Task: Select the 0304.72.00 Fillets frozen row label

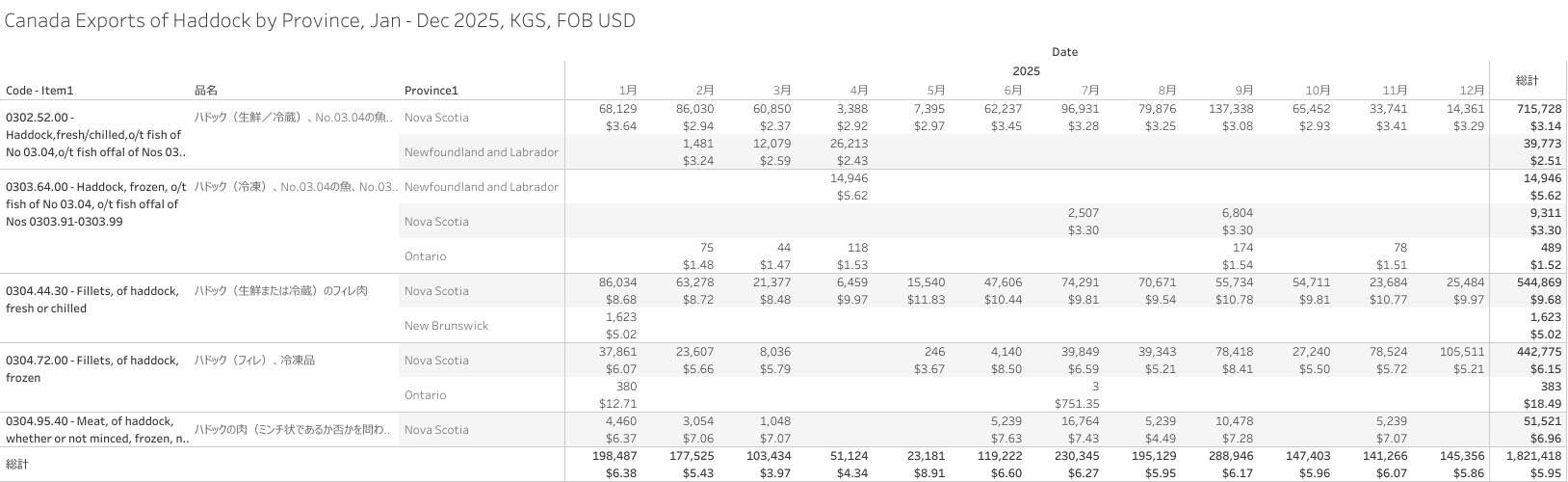Action: point(92,369)
